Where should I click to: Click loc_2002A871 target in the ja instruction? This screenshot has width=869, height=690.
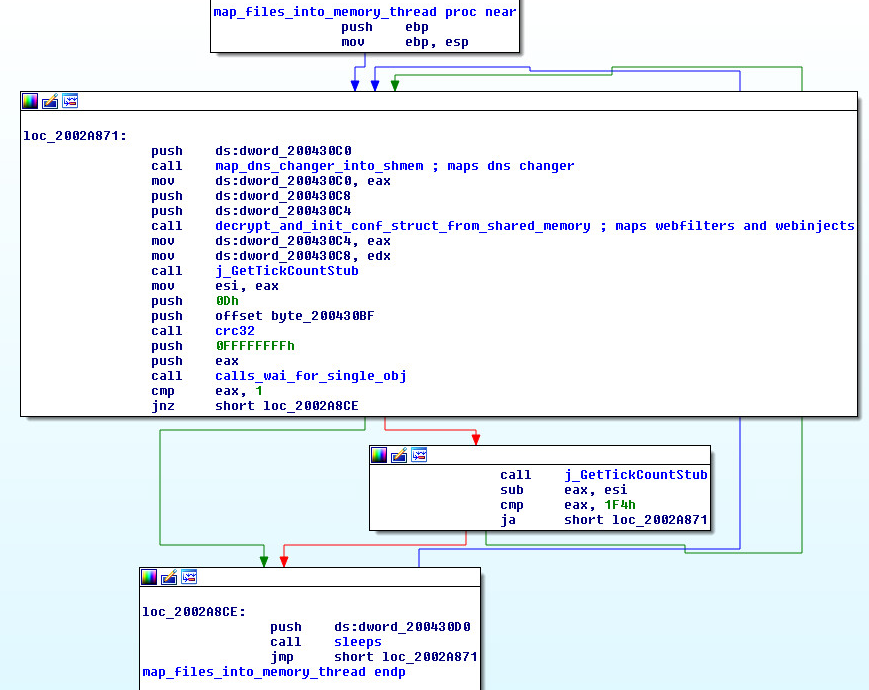[659, 520]
